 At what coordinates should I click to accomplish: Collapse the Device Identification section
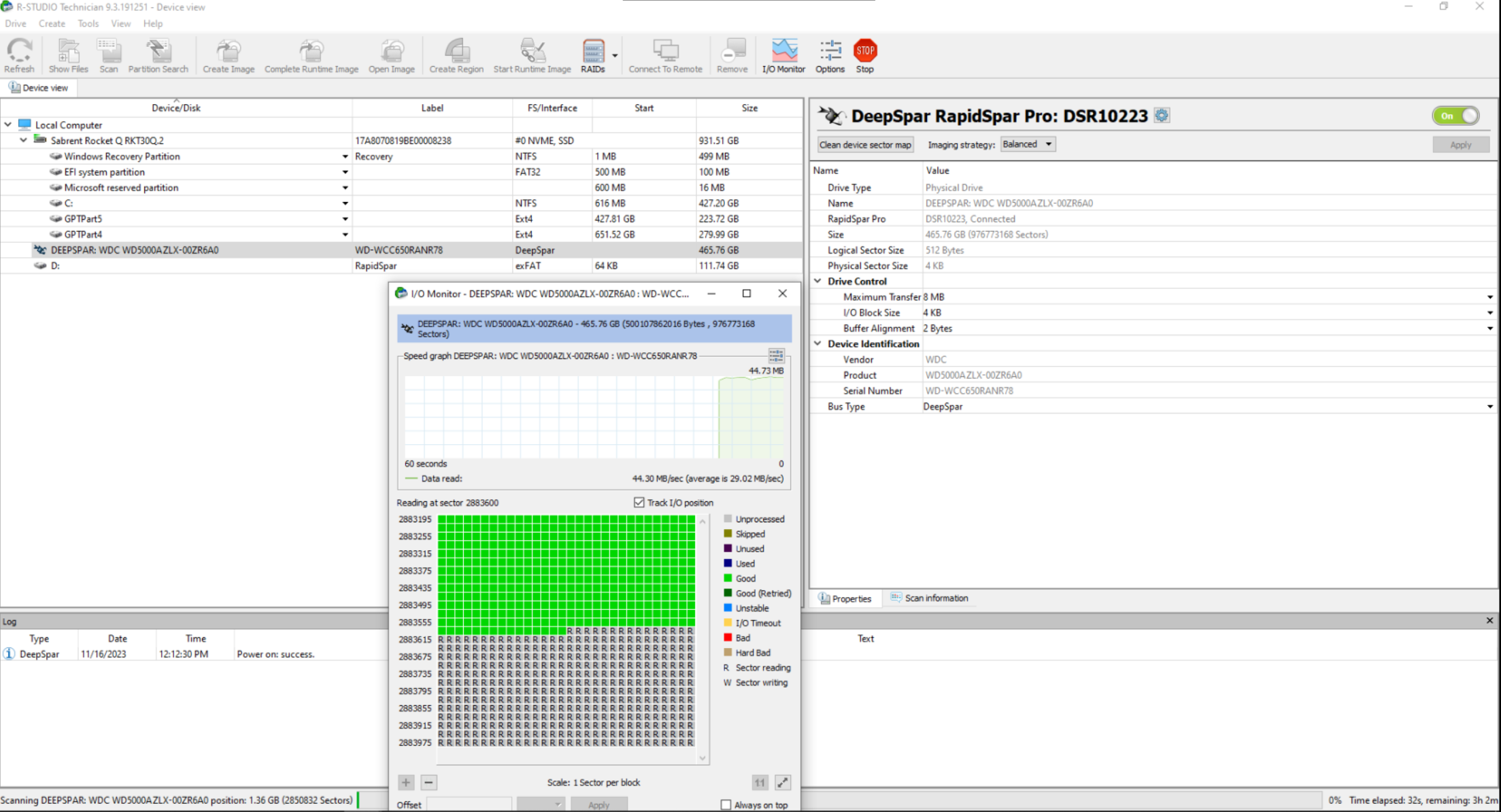coord(817,343)
